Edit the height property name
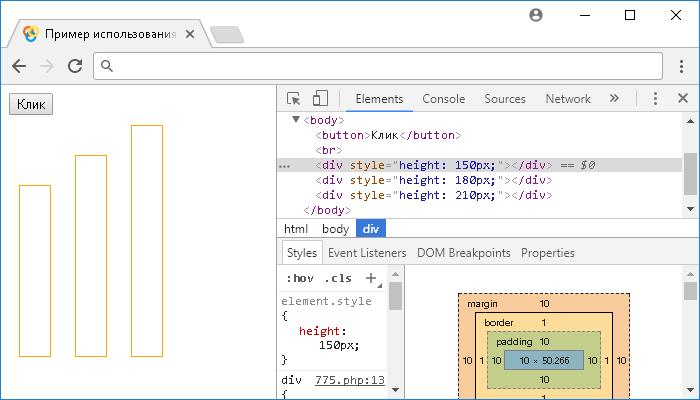 320,331
